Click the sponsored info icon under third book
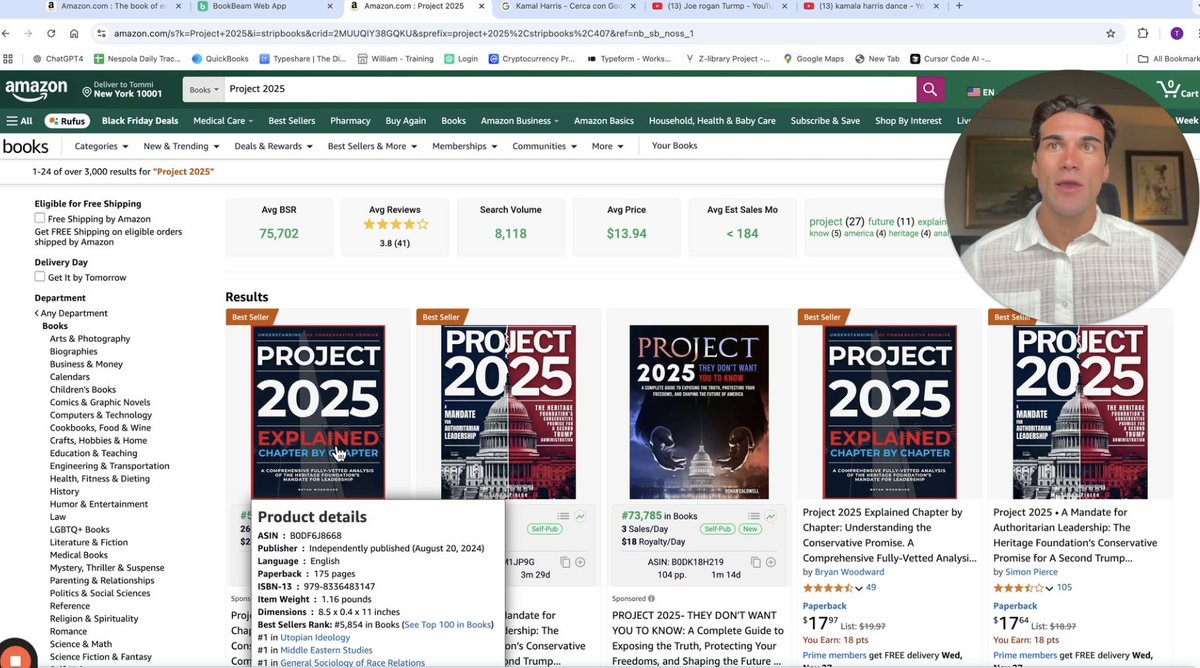Viewport: 1200px width, 668px height. pyautogui.click(x=651, y=599)
